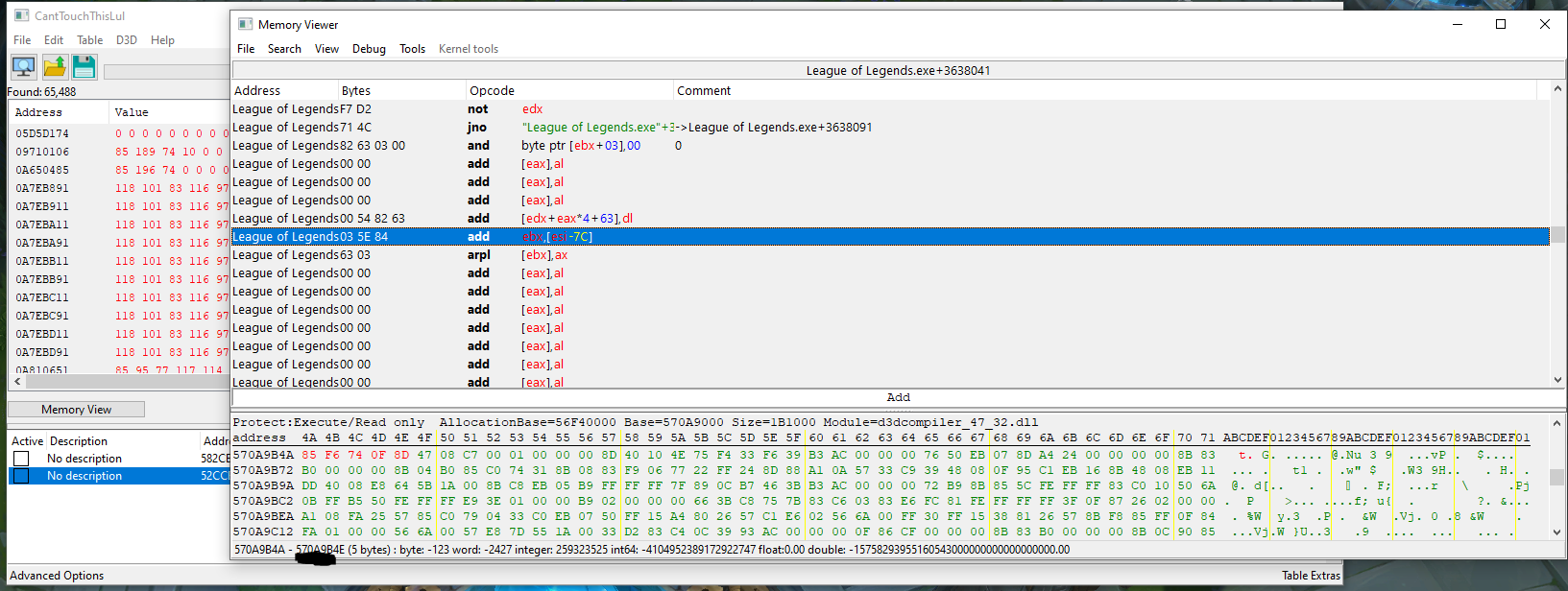Click the Active column header in cheat table
Screen dimensions: 1568x591
[x=27, y=441]
